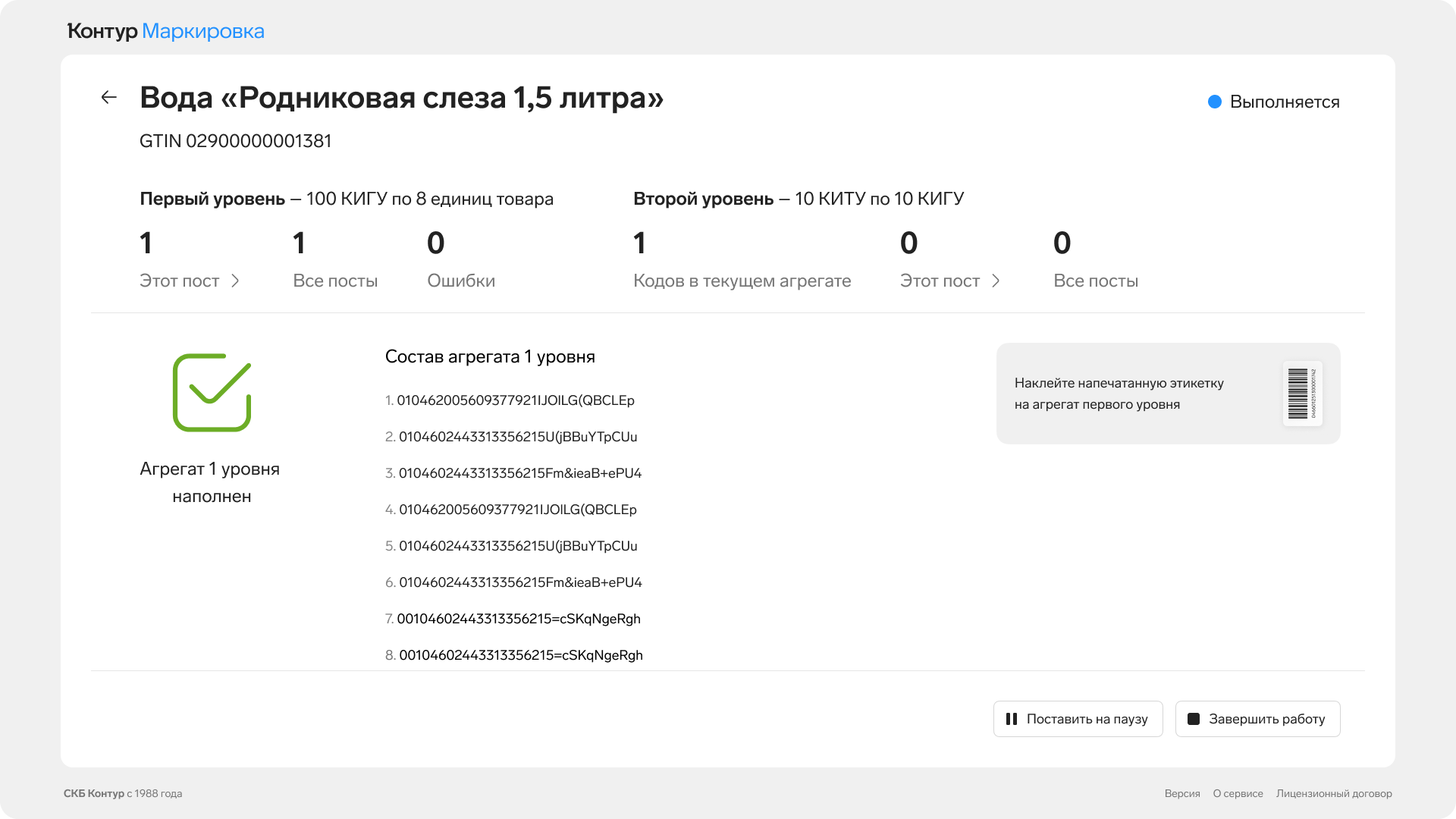Image resolution: width=1456 pixels, height=819 pixels.
Task: Open the Версия footer link
Action: [x=1181, y=793]
